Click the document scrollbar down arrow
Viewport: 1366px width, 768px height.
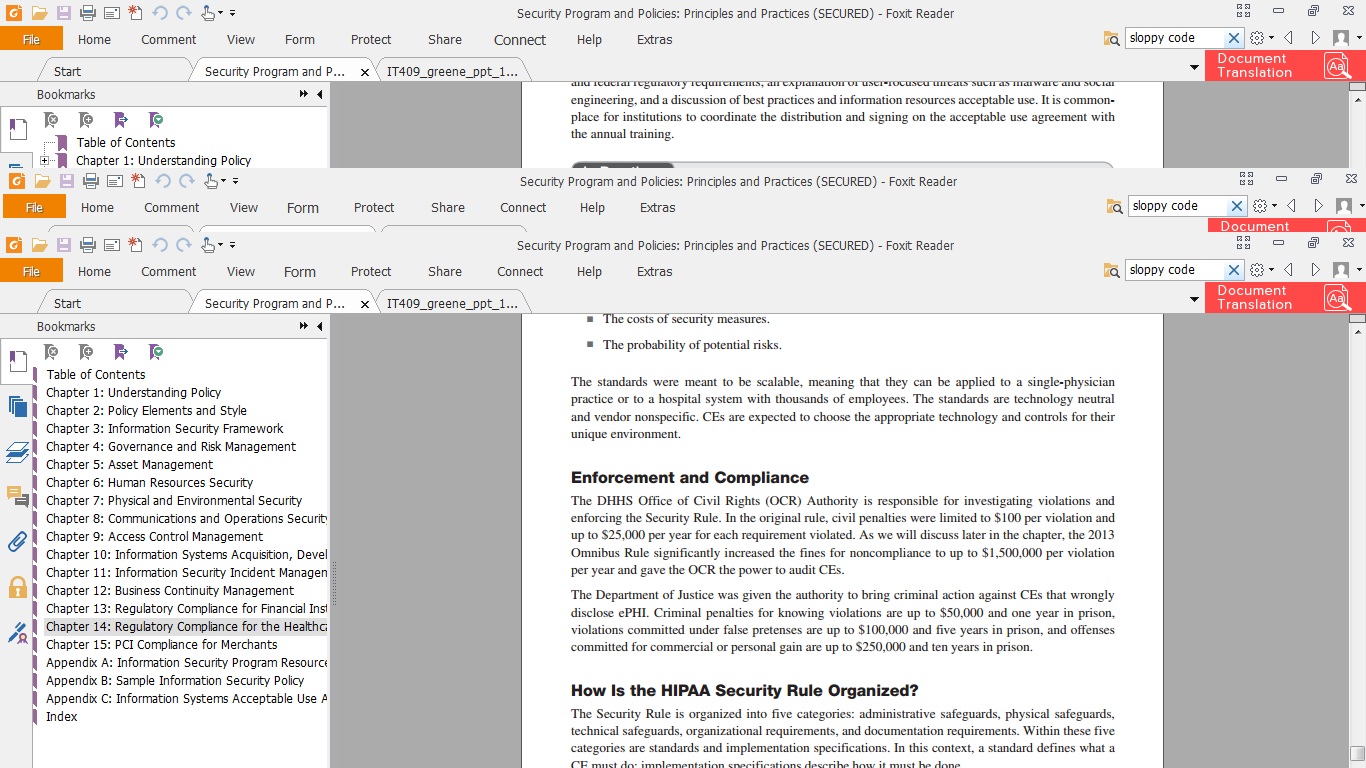click(1357, 752)
